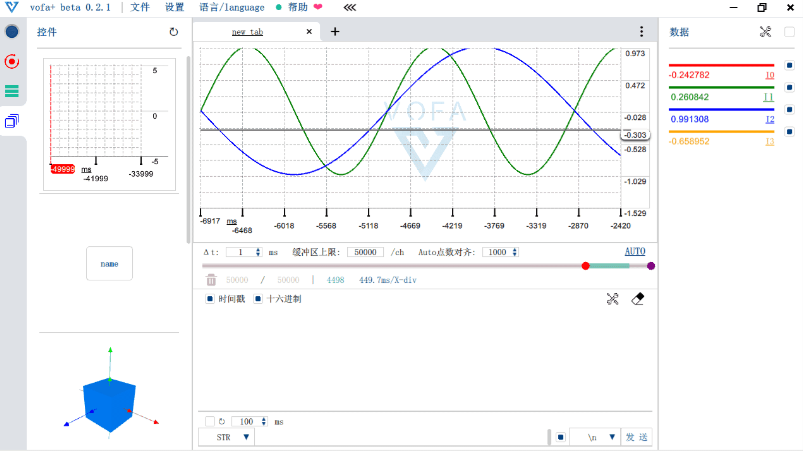Viewport: 803px width, 451px height.
Task: Click the red -49999 time label in widget
Action: click(x=62, y=169)
